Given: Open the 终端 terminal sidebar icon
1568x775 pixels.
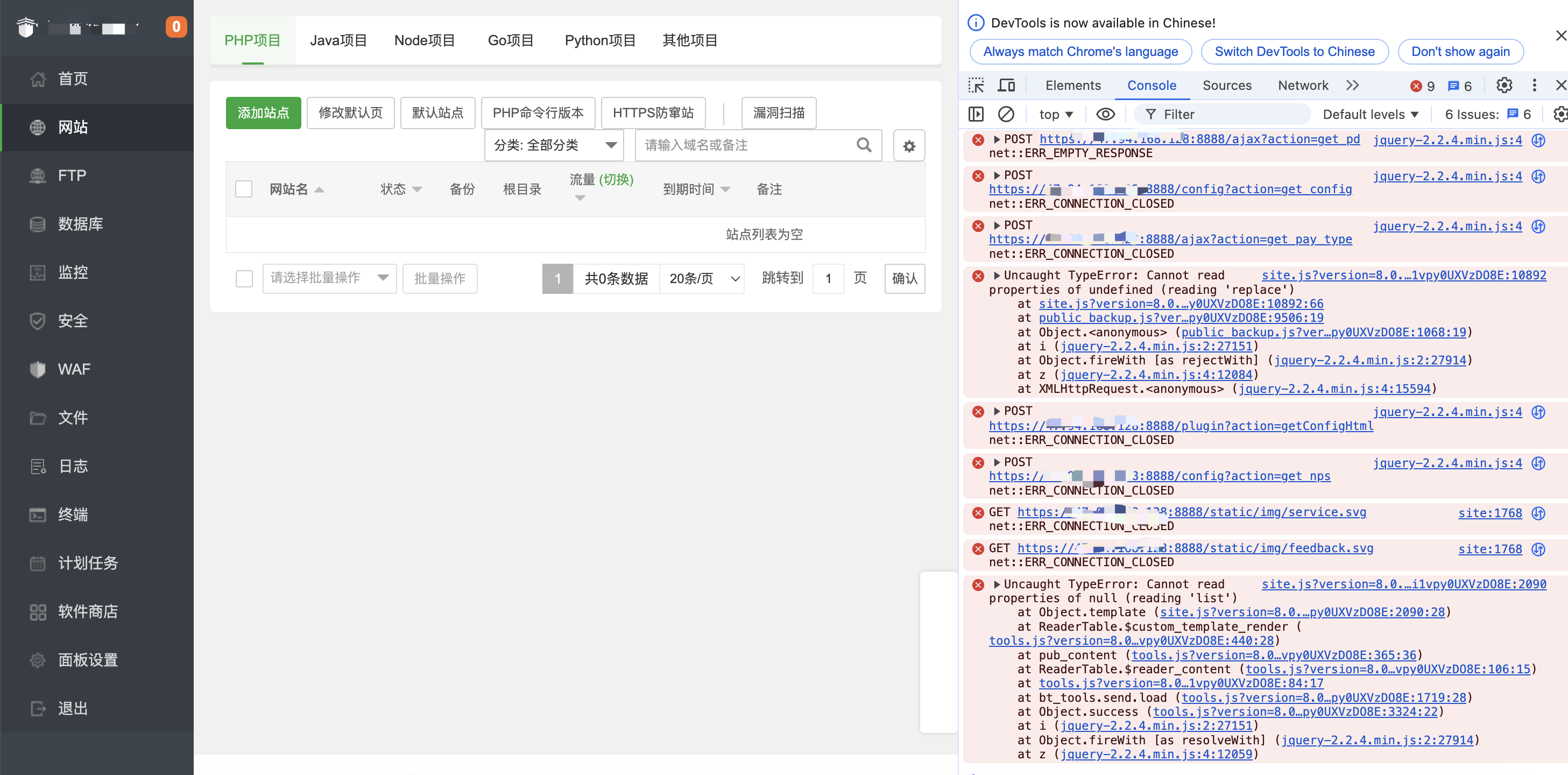Looking at the screenshot, I should (x=38, y=515).
